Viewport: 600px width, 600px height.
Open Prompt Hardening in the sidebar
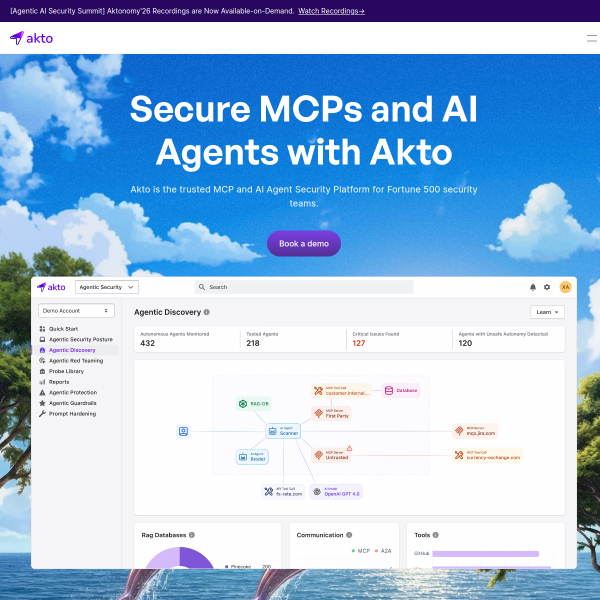72,414
